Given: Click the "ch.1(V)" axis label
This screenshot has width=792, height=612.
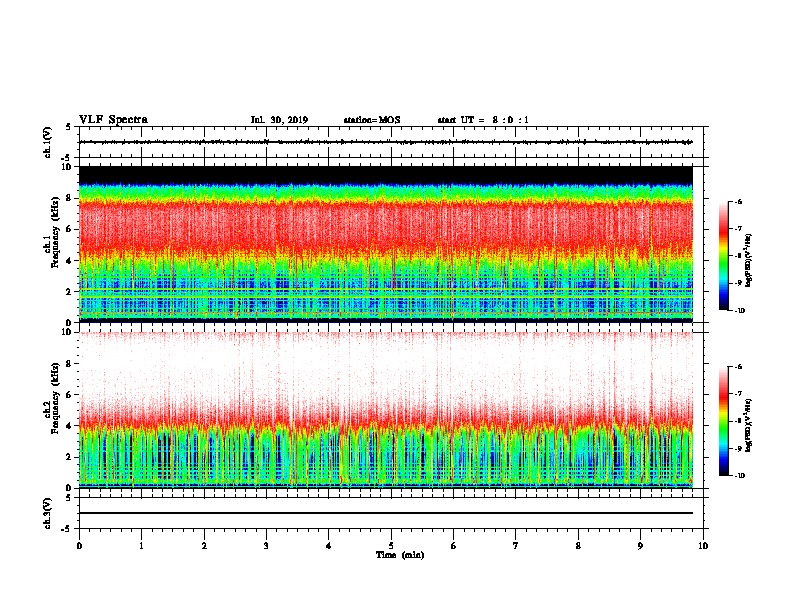Looking at the screenshot, I should pos(47,142).
